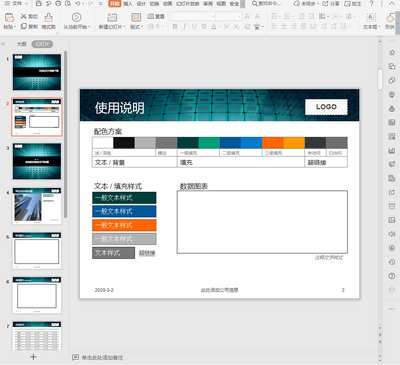Switch to the 视图 (View) tab
The image size is (400, 365).
click(221, 4)
